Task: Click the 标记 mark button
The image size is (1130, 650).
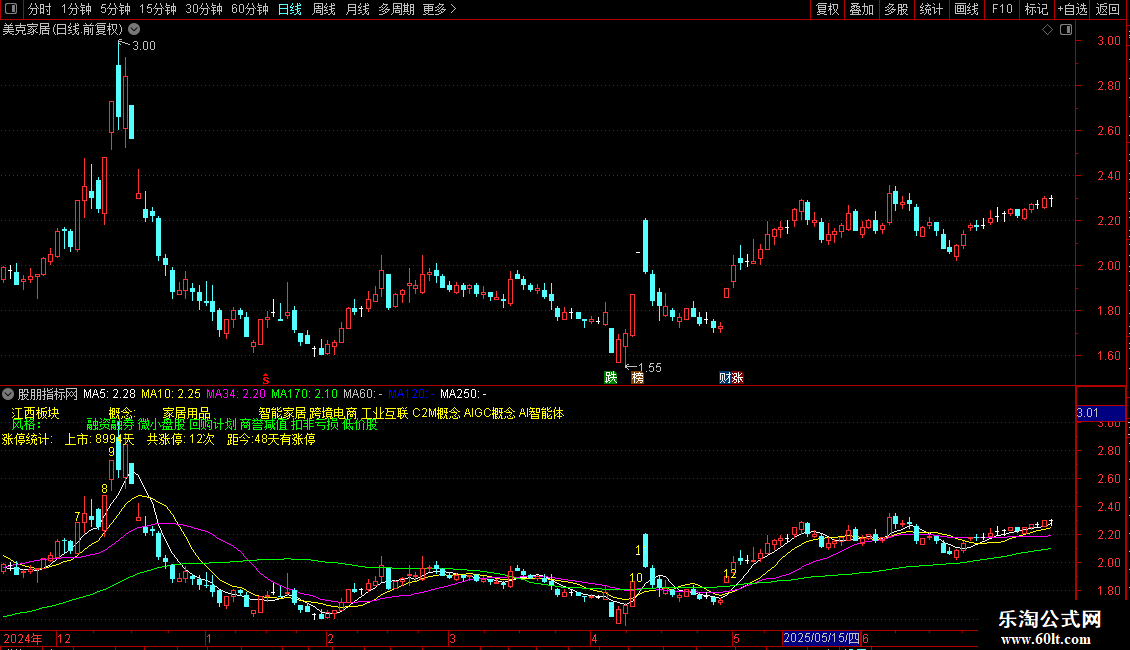Action: pyautogui.click(x=1036, y=9)
